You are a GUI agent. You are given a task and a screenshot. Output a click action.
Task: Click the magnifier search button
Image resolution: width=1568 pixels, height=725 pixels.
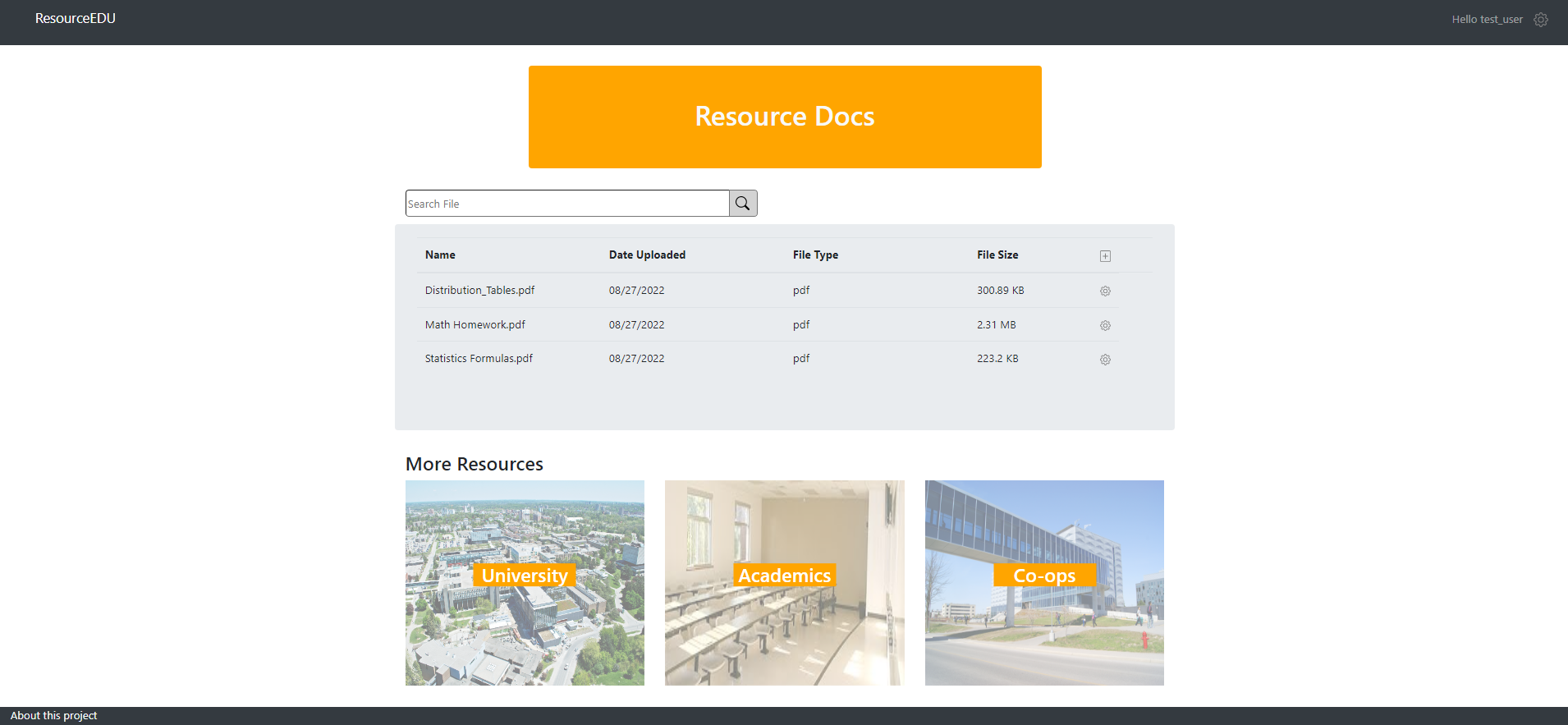(x=743, y=204)
